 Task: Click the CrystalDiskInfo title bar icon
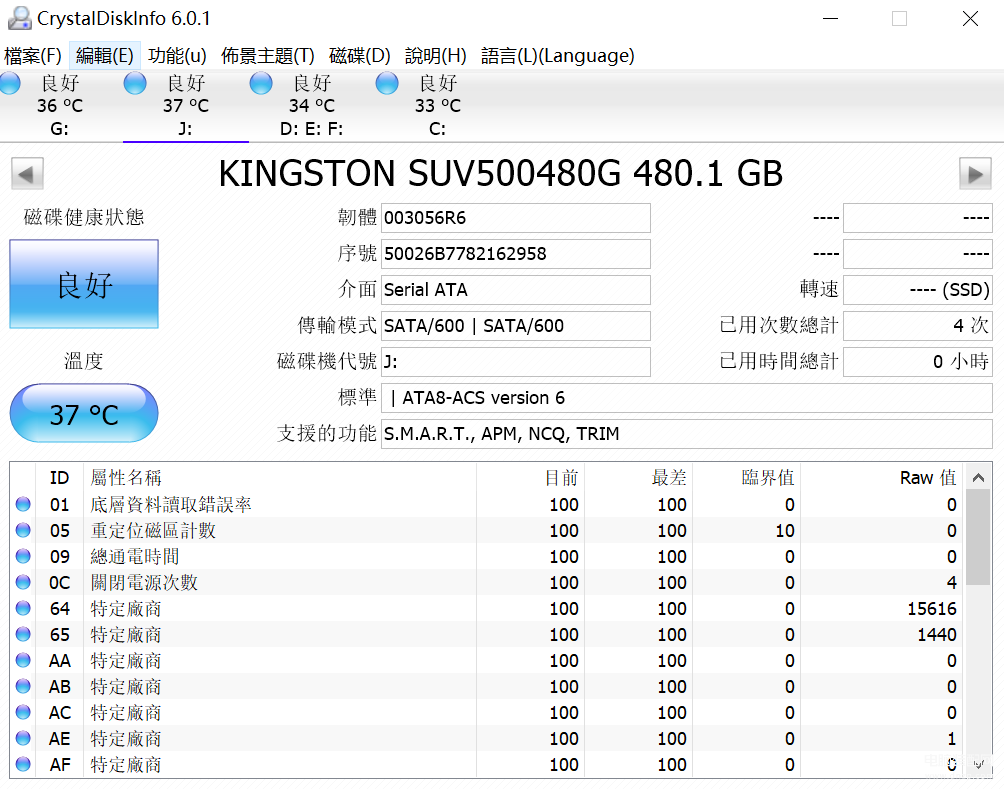19,18
